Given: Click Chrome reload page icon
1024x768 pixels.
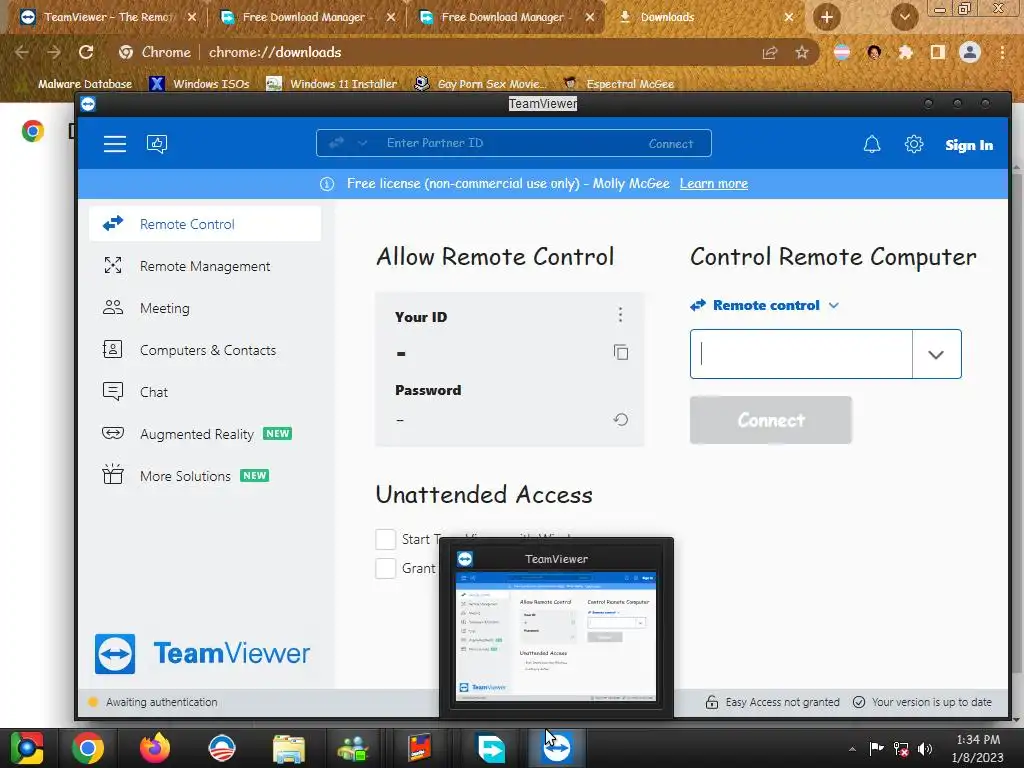Looking at the screenshot, I should 86,52.
